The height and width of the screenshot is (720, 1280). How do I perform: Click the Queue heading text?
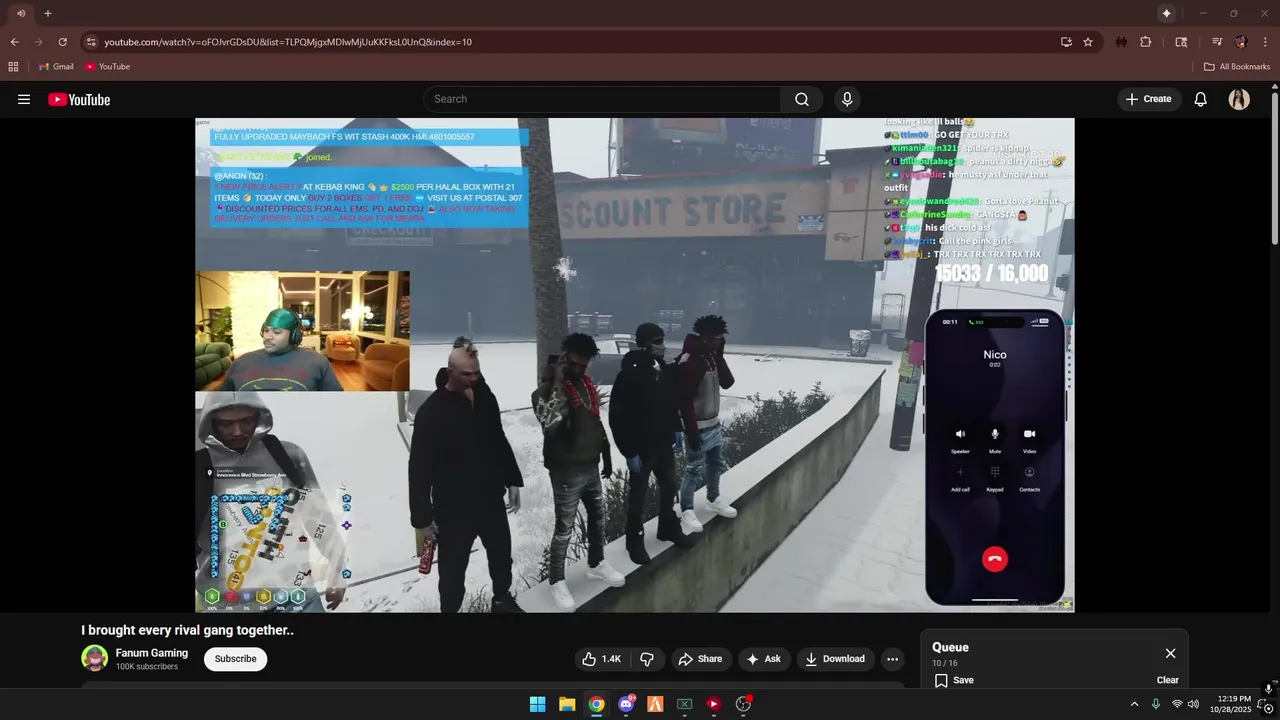click(950, 647)
